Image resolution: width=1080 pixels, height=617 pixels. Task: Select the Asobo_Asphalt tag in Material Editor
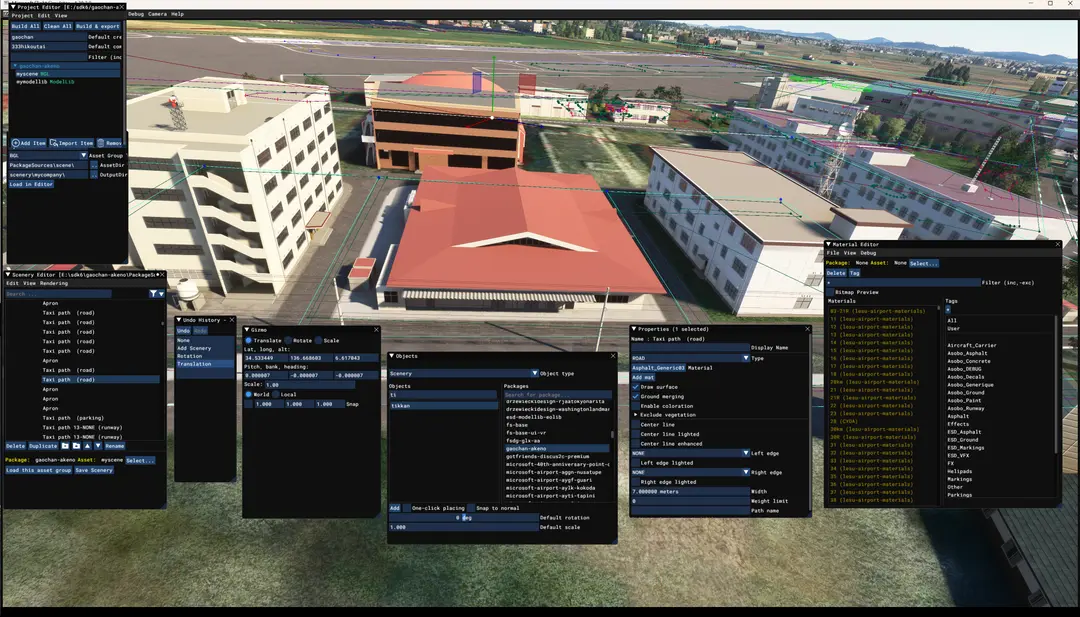click(x=967, y=353)
